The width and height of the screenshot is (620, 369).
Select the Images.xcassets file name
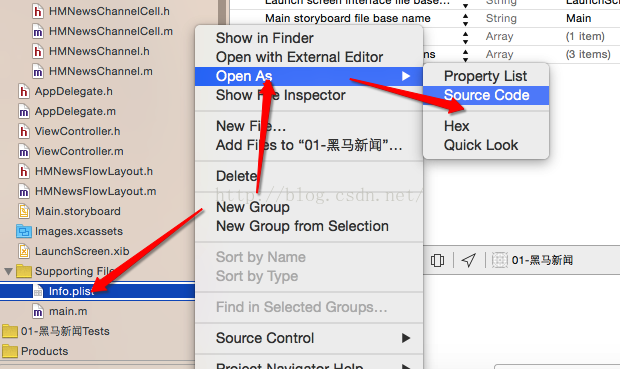[x=79, y=231]
